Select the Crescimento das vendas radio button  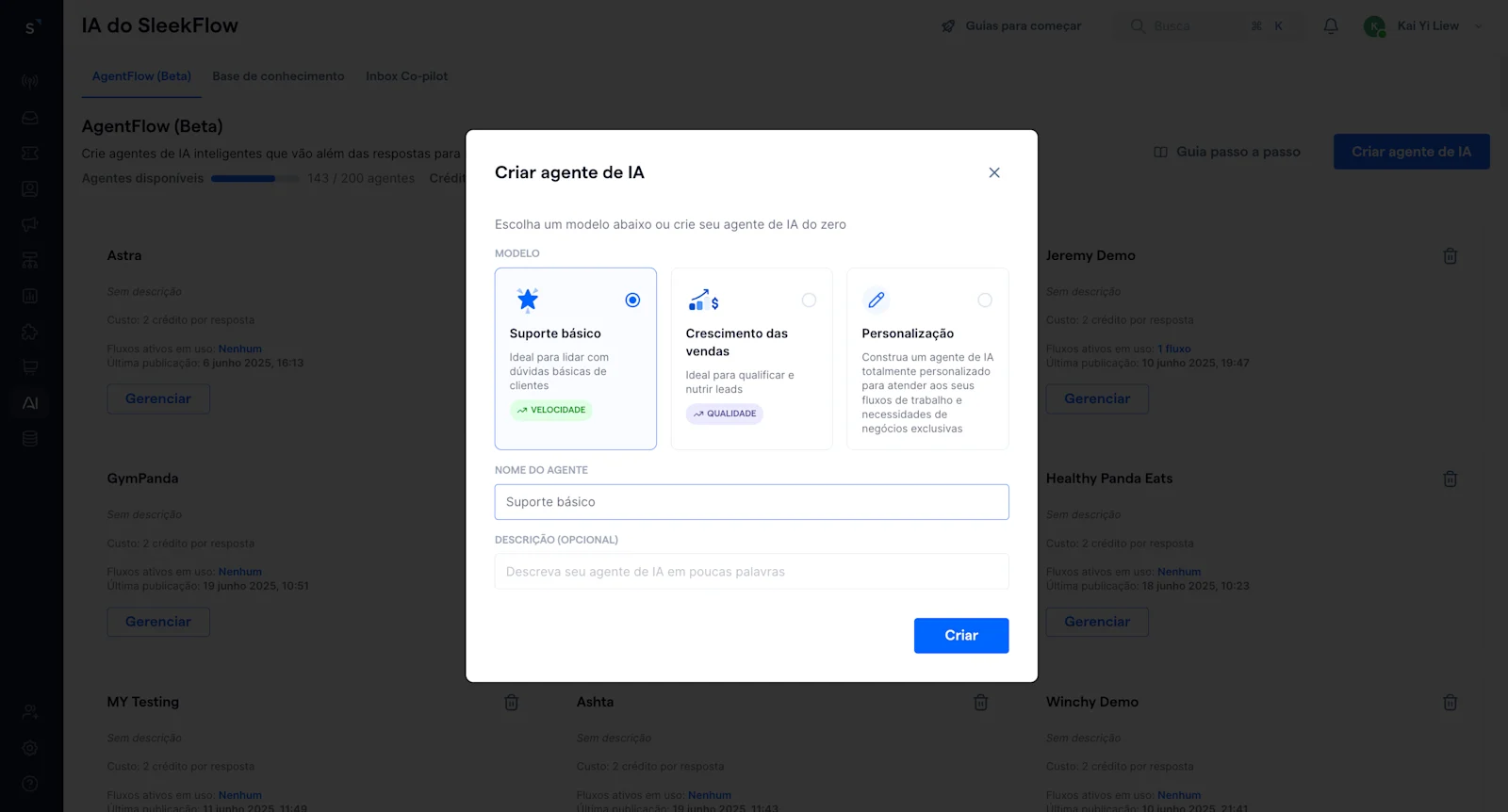[x=809, y=300]
